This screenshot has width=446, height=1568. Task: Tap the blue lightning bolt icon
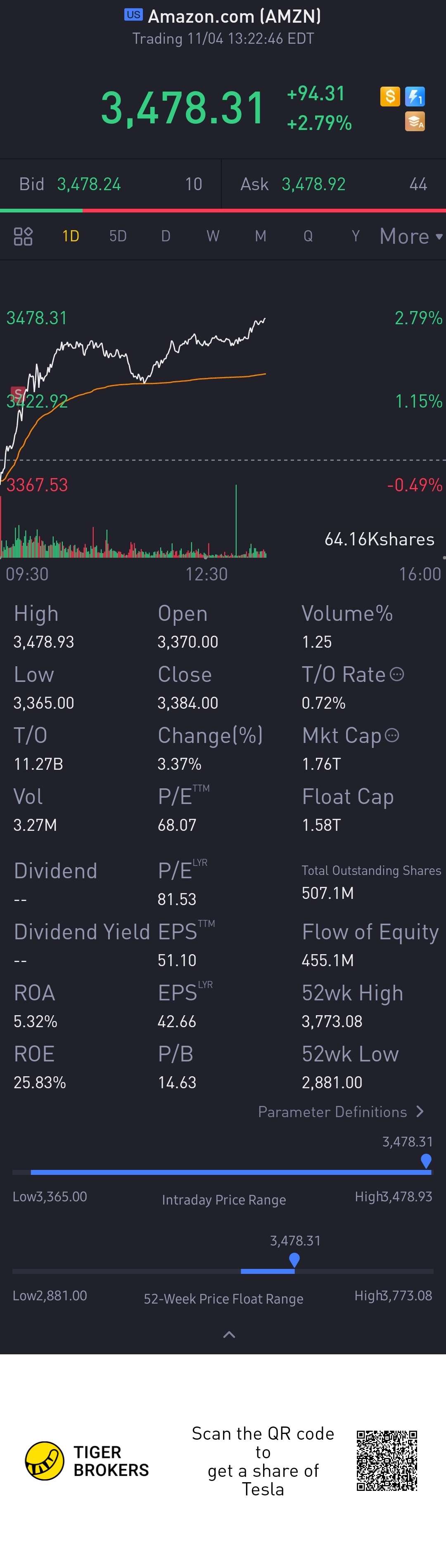[x=415, y=96]
